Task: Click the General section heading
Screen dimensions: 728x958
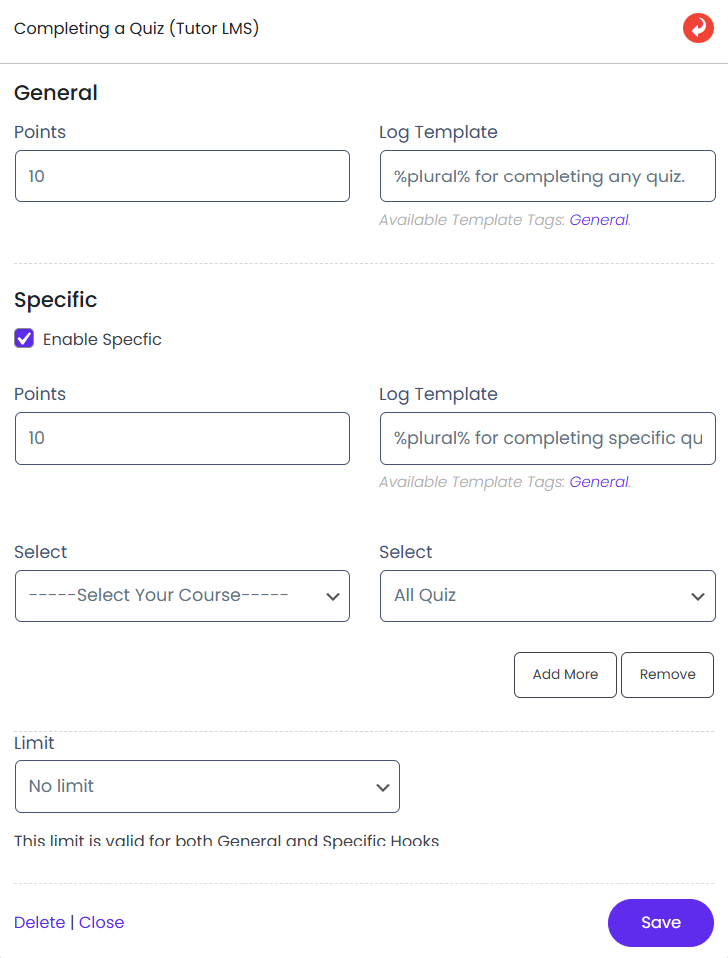Action: pos(56,93)
